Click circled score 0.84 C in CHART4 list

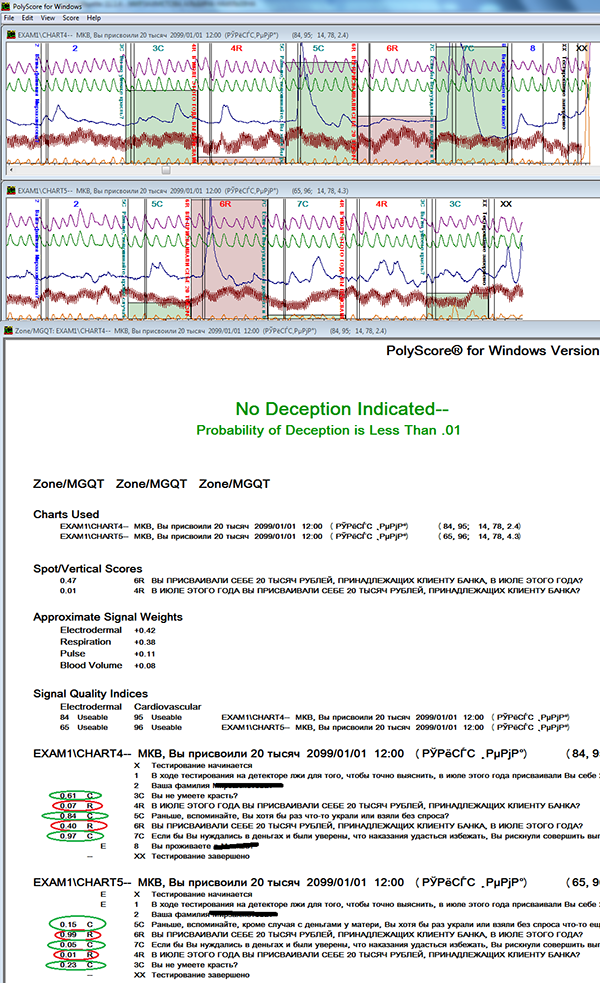[75, 816]
